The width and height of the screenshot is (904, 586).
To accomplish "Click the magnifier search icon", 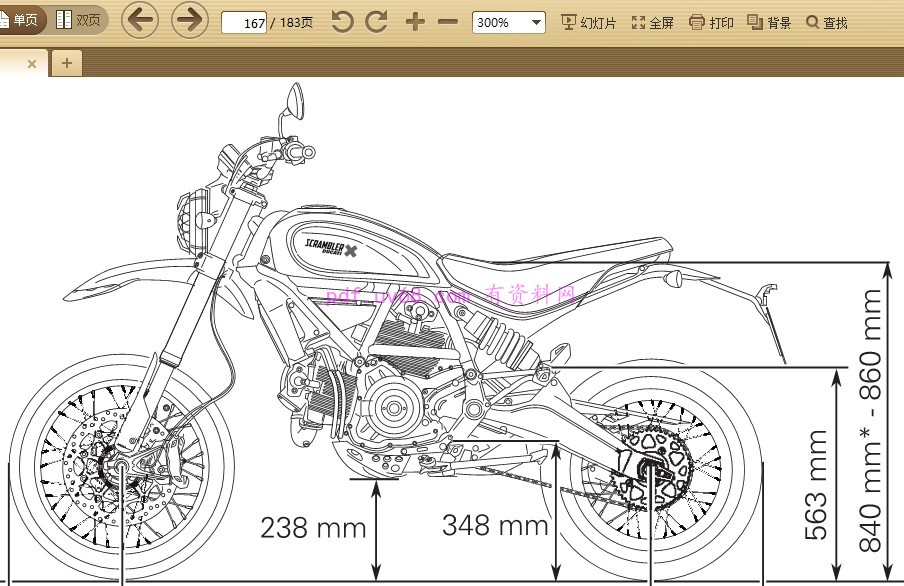I will (812, 22).
